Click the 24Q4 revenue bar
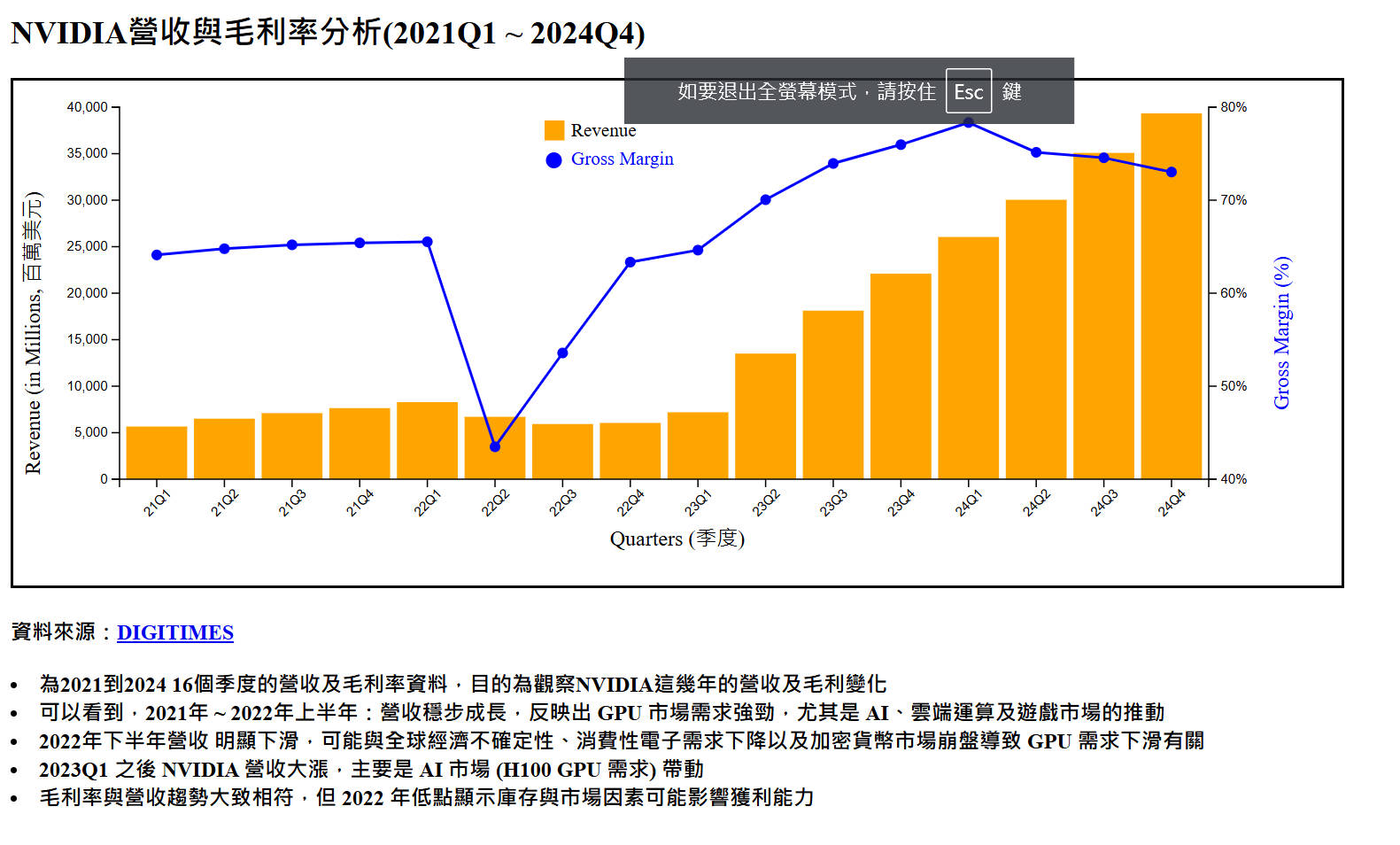This screenshot has height=845, width=1400. [1172, 296]
